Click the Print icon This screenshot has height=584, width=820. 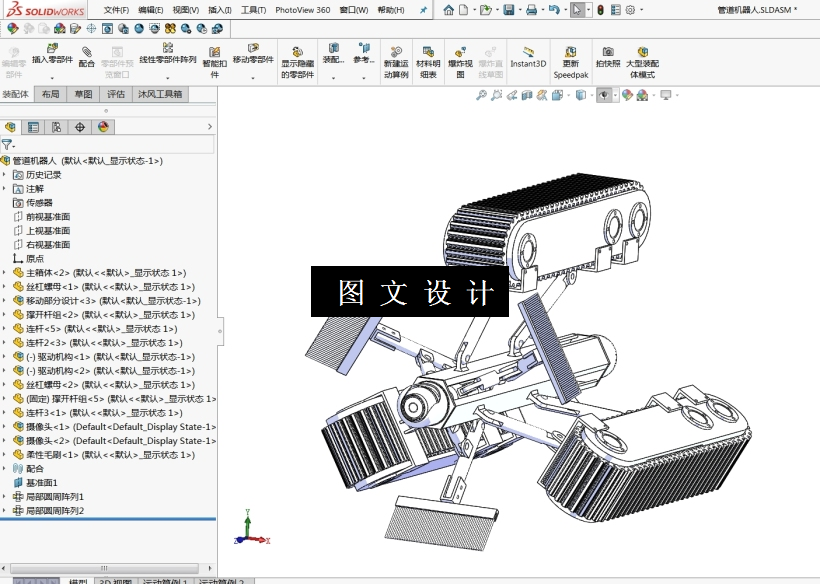(x=531, y=9)
